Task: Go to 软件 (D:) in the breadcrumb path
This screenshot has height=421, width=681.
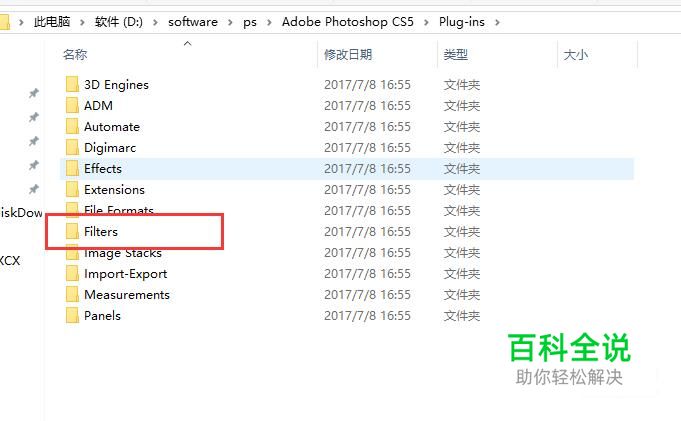Action: tap(119, 22)
